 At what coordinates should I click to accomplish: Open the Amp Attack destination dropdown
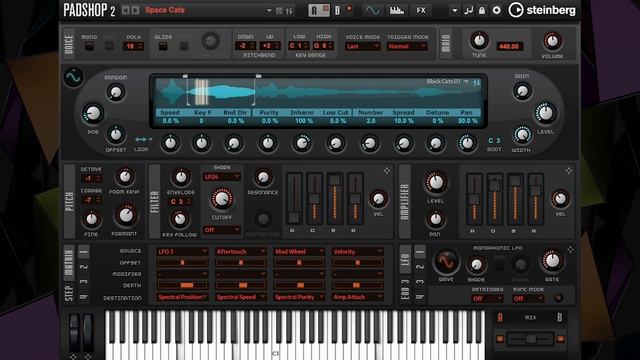pos(358,297)
